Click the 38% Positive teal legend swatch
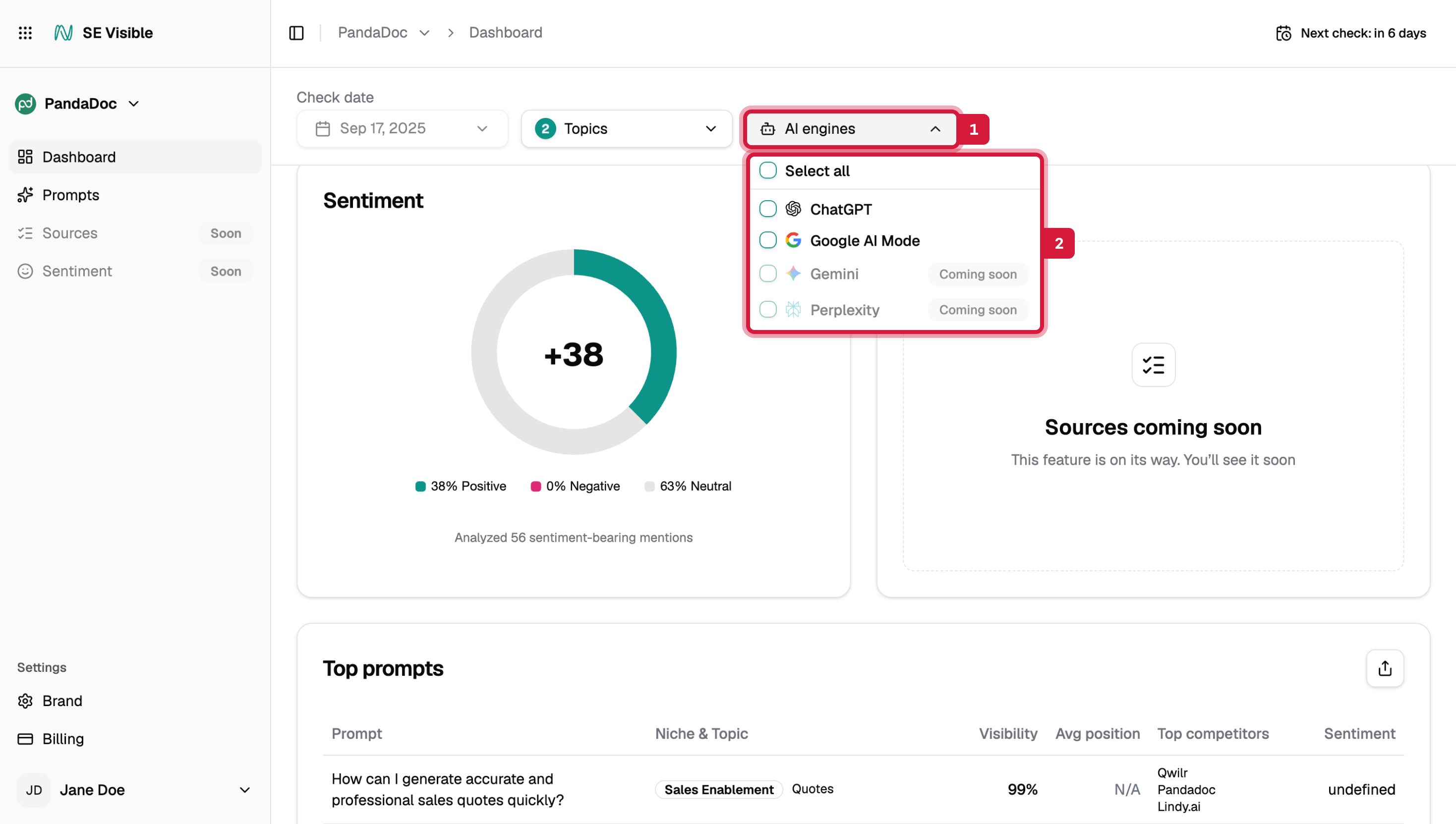 tap(420, 487)
